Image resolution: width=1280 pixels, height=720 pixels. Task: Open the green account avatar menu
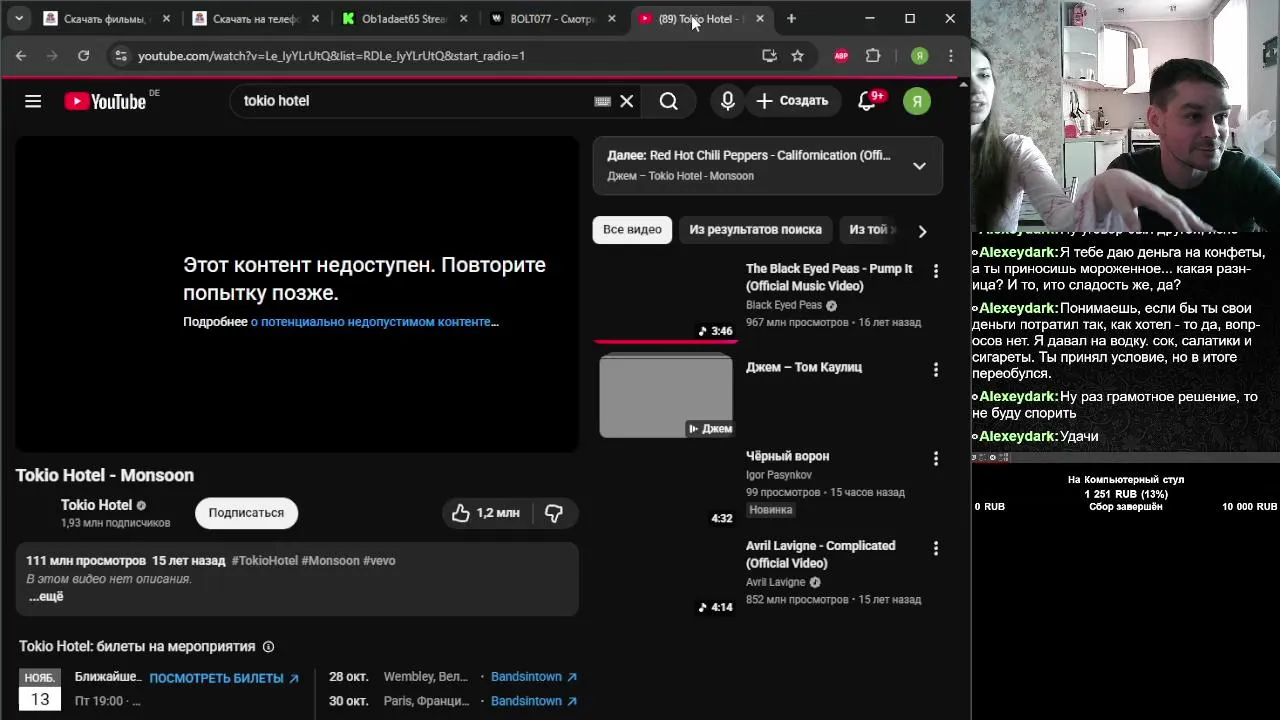coord(917,101)
